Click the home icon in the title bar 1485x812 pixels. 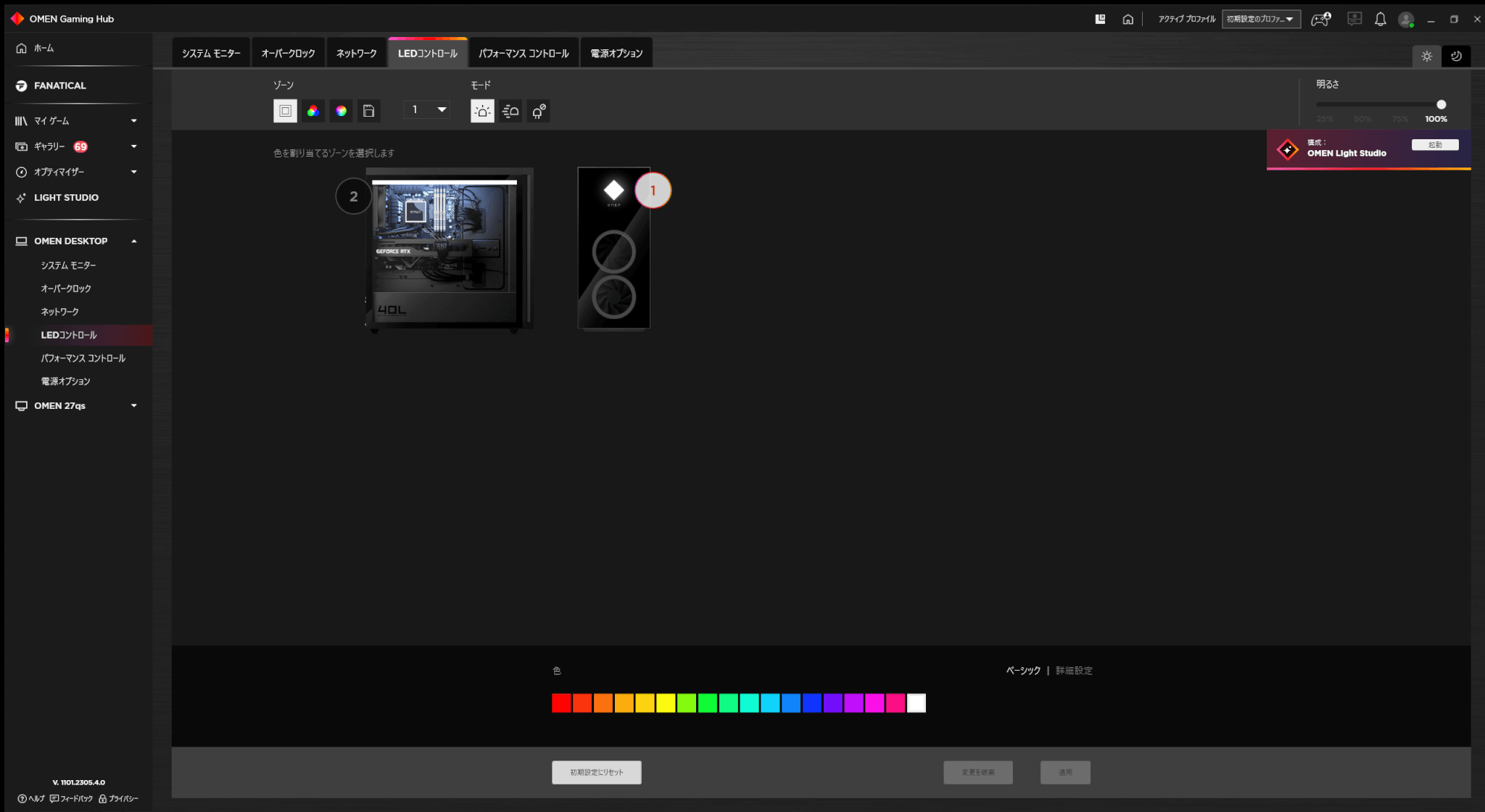[x=1128, y=20]
